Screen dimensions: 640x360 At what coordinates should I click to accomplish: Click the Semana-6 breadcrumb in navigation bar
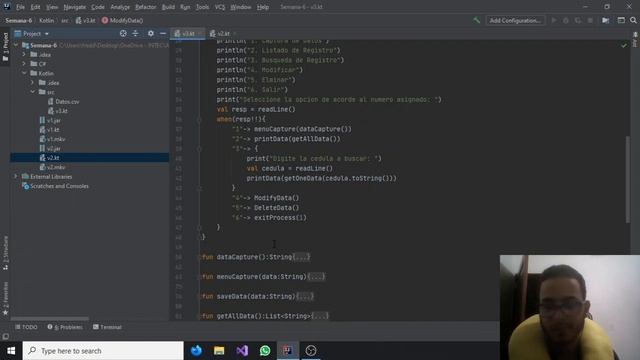(x=19, y=20)
